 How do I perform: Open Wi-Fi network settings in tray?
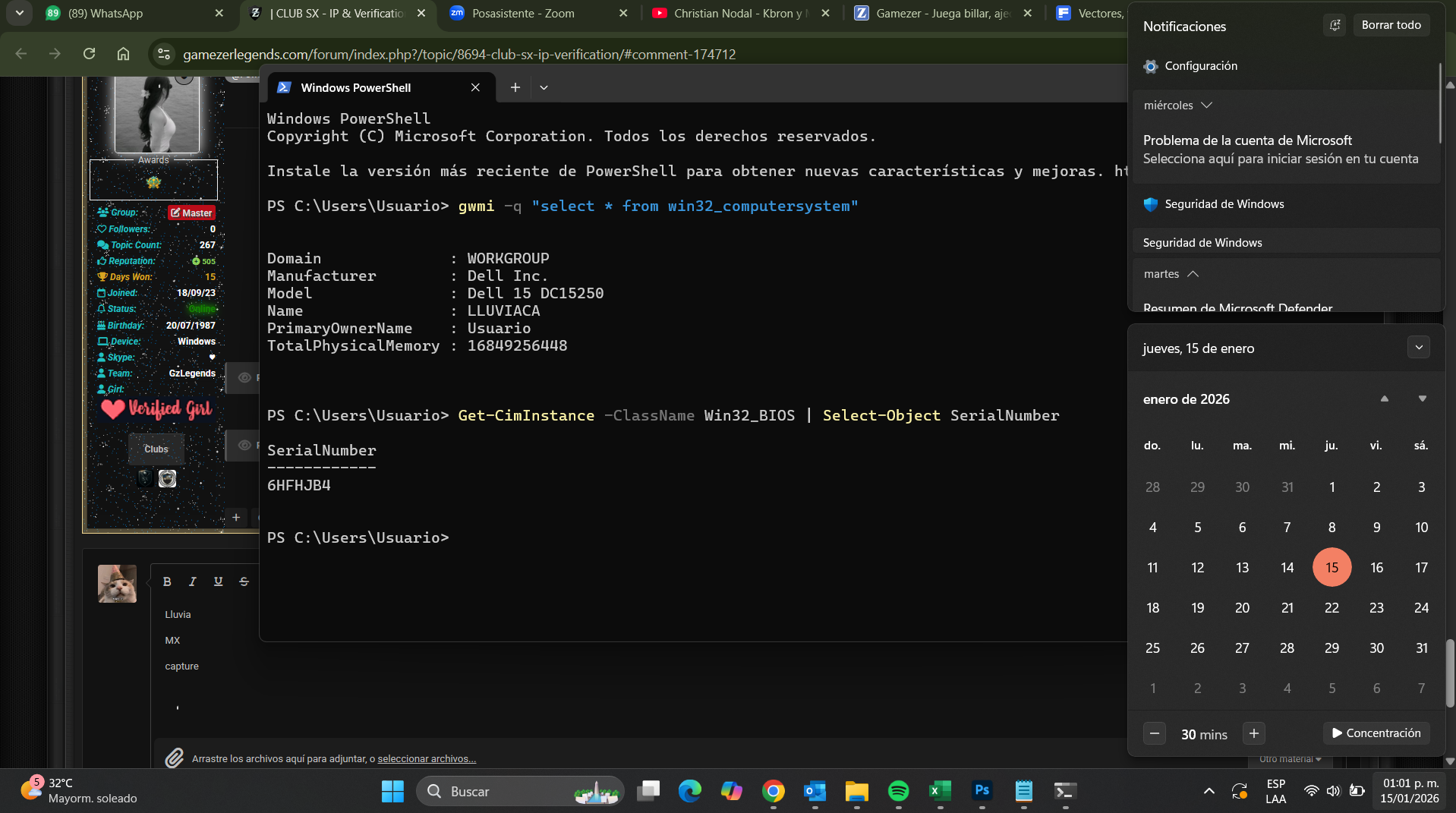click(1311, 791)
